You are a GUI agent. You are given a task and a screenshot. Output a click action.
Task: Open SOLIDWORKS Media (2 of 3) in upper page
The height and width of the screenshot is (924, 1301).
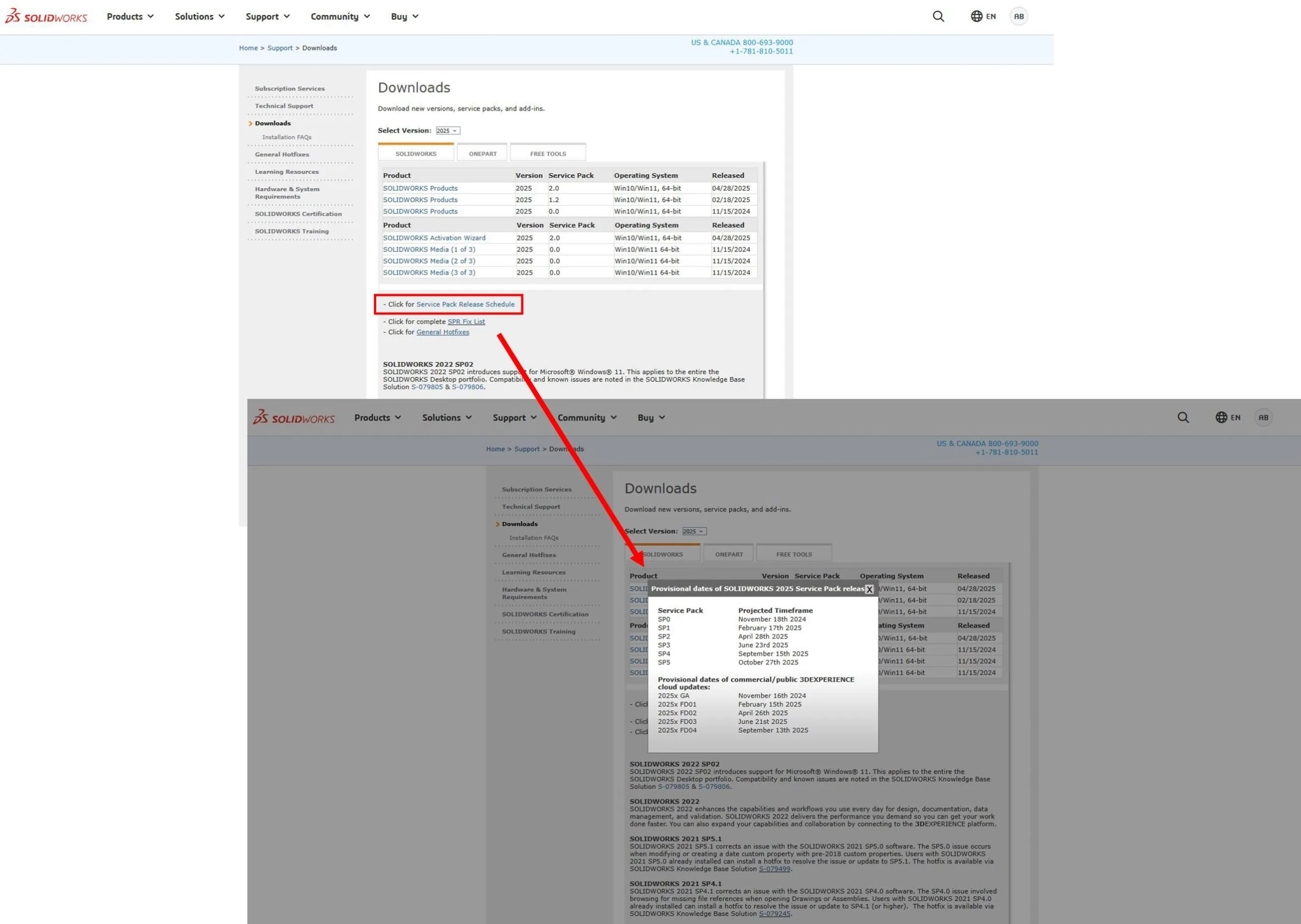pos(429,261)
